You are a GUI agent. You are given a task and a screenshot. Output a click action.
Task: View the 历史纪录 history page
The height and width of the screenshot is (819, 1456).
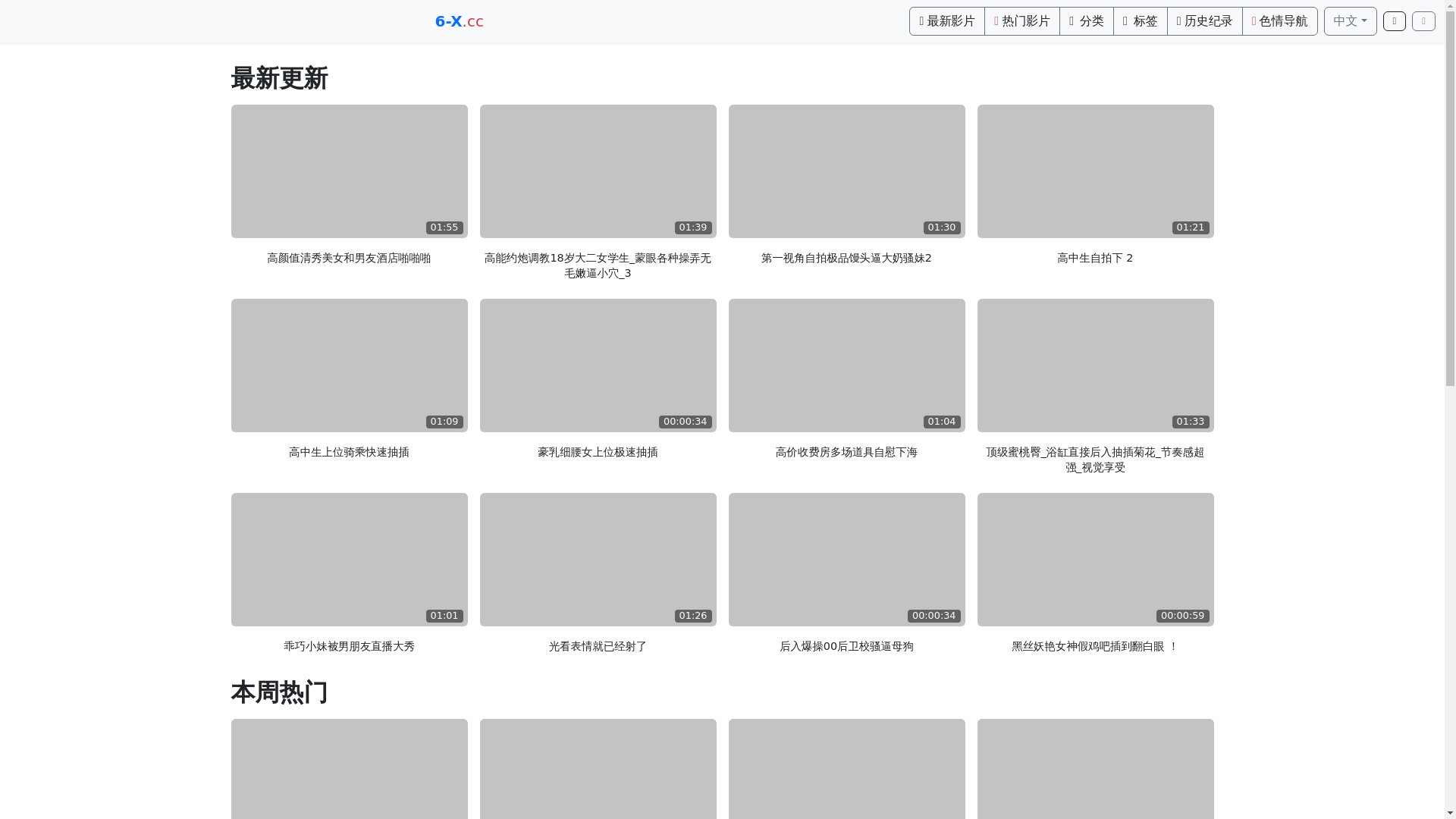click(x=1204, y=21)
